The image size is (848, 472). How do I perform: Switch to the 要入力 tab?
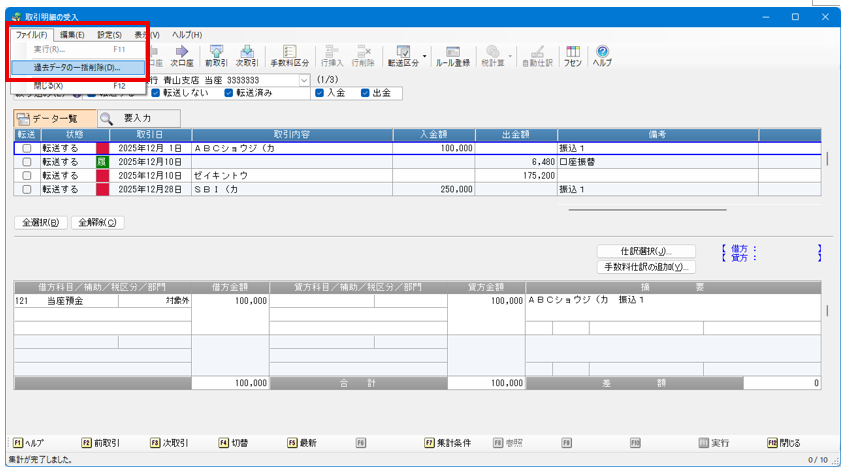pyautogui.click(x=138, y=118)
